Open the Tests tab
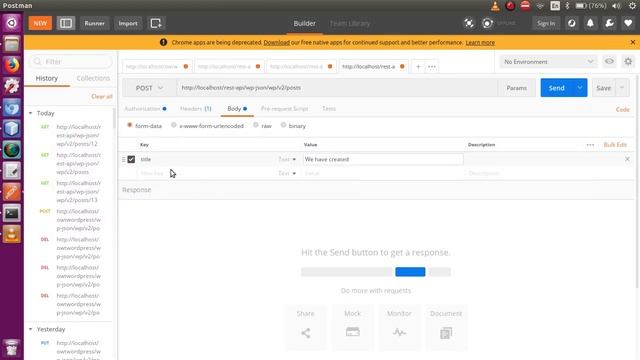640x360 pixels. click(329, 109)
